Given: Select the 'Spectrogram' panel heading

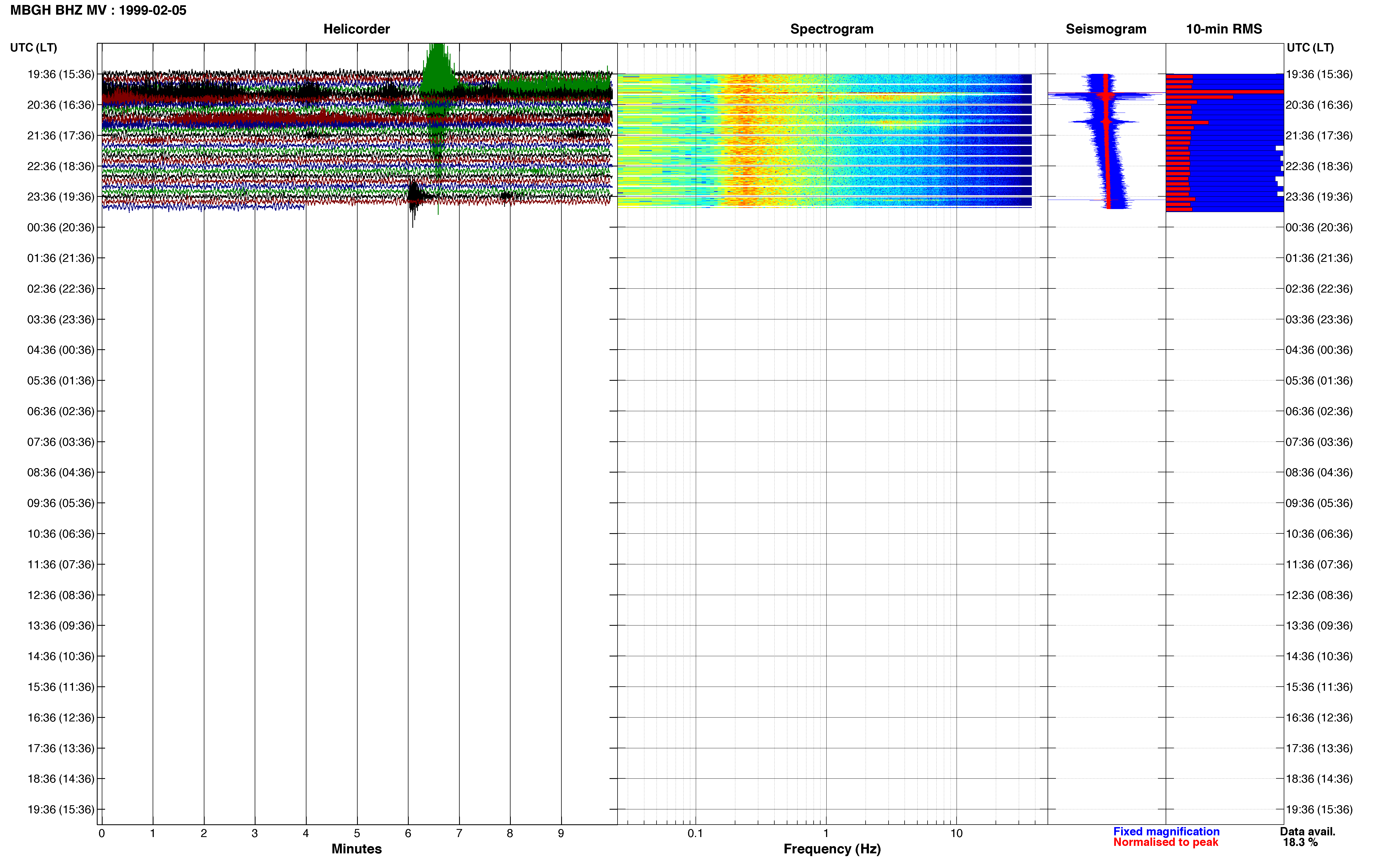Looking at the screenshot, I should (x=832, y=29).
